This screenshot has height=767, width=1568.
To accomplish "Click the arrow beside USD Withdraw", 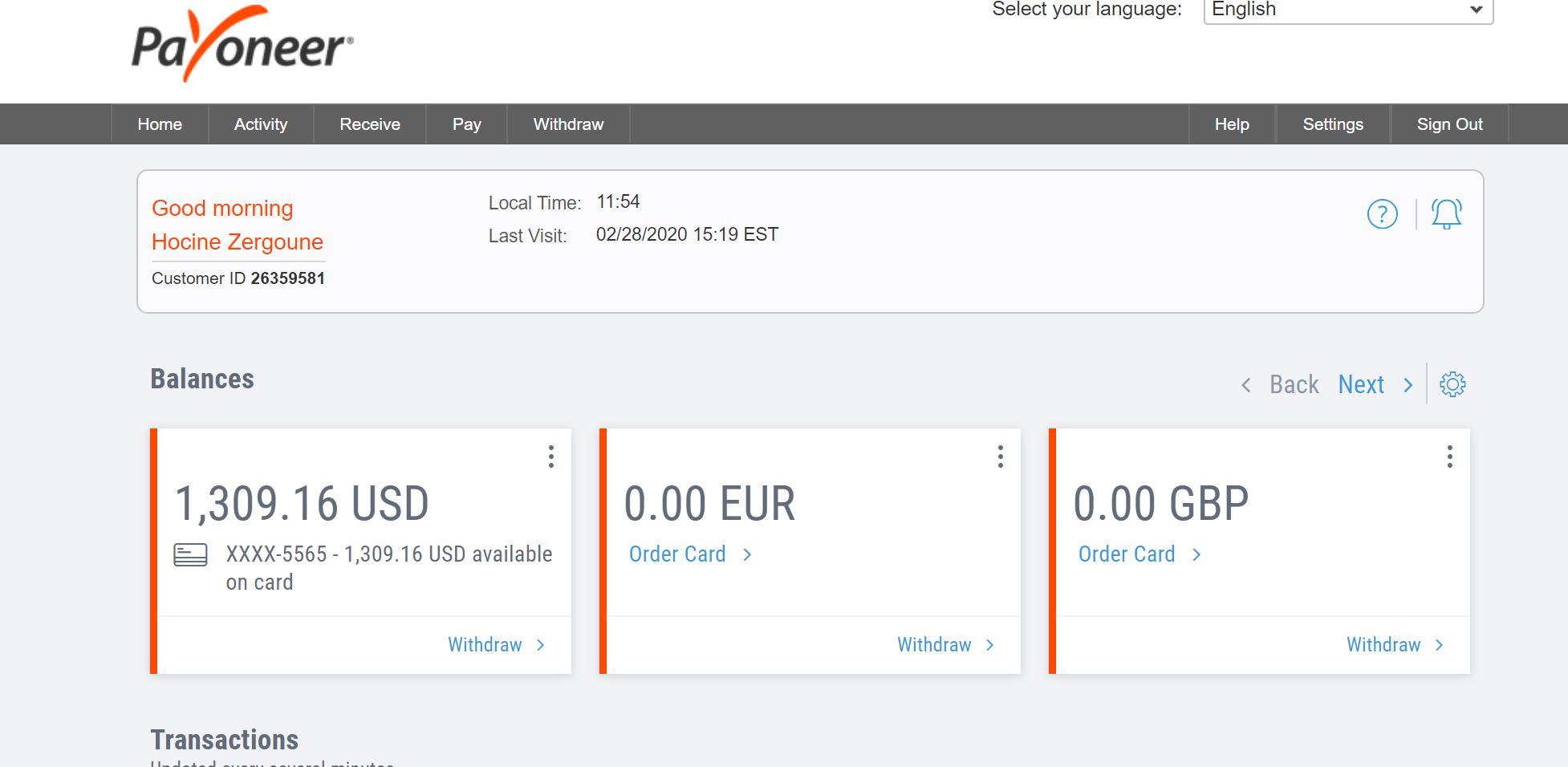I will click(x=540, y=645).
